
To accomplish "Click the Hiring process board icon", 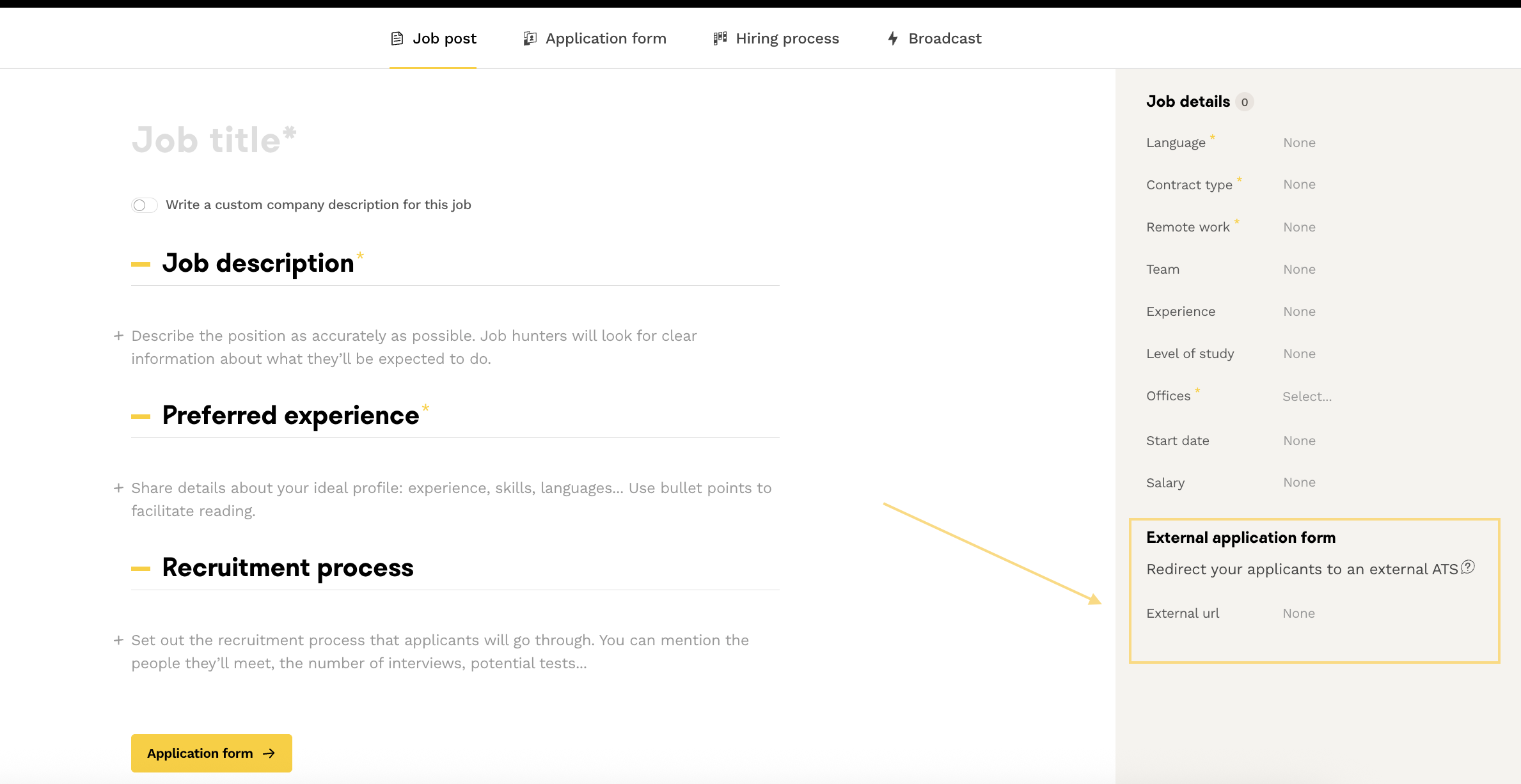I will pyautogui.click(x=720, y=38).
